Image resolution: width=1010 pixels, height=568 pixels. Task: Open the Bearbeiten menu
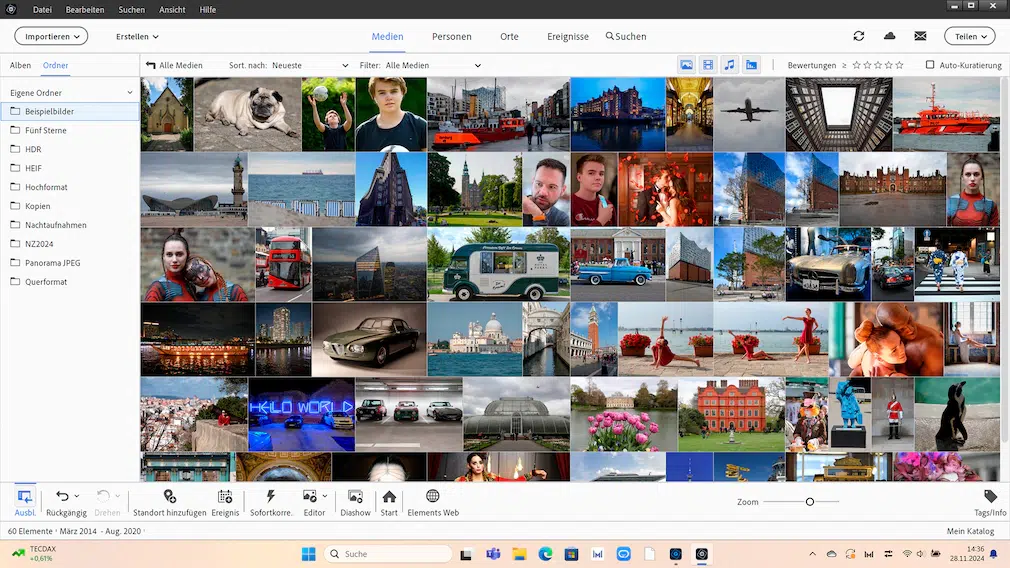tap(85, 9)
